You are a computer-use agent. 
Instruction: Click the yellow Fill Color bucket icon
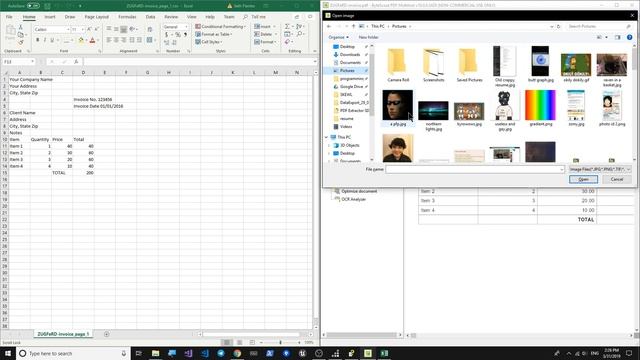(x=81, y=40)
